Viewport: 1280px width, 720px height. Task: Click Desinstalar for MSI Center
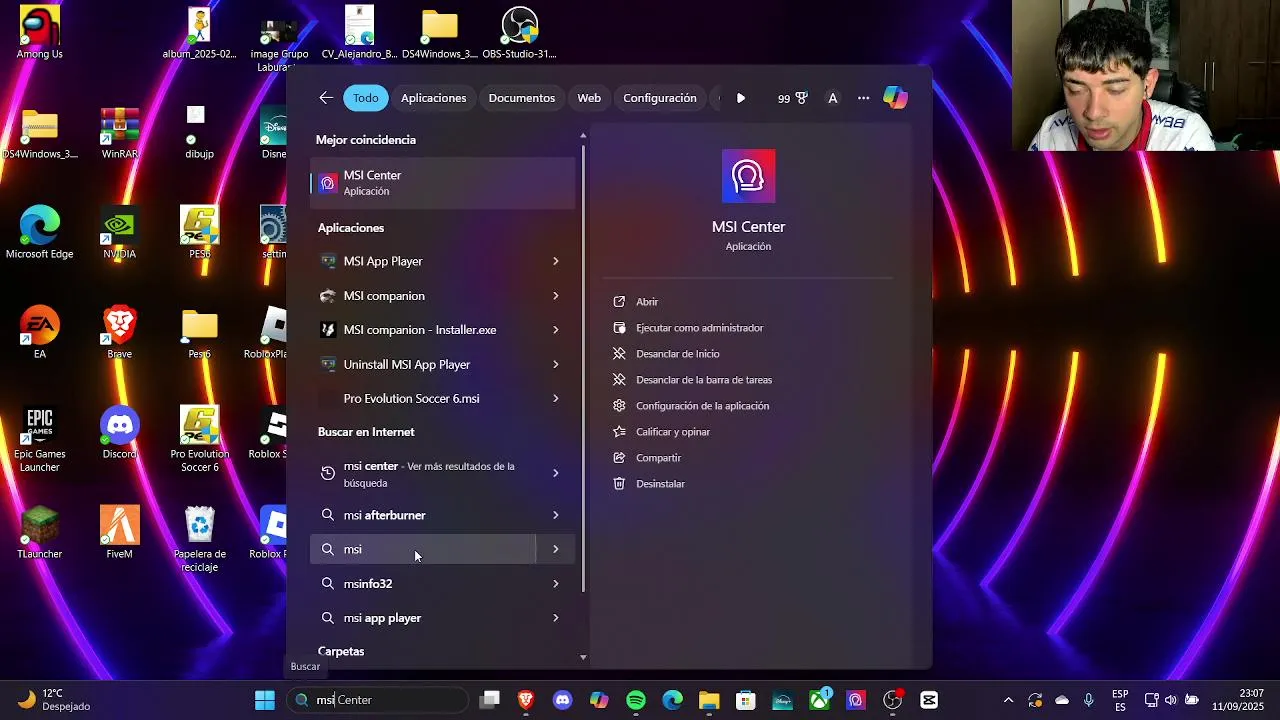point(660,484)
